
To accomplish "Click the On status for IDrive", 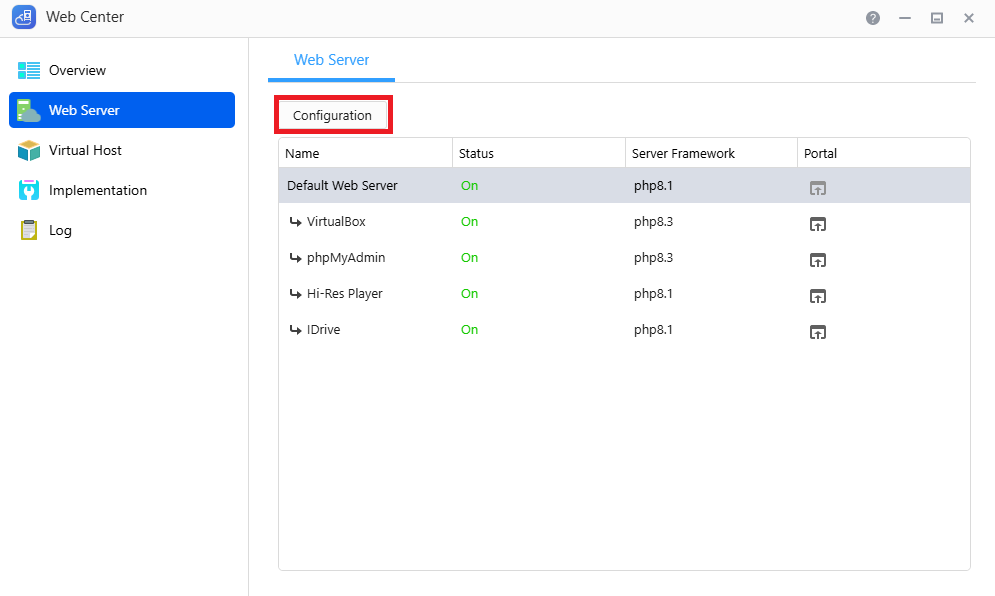I will 470,329.
